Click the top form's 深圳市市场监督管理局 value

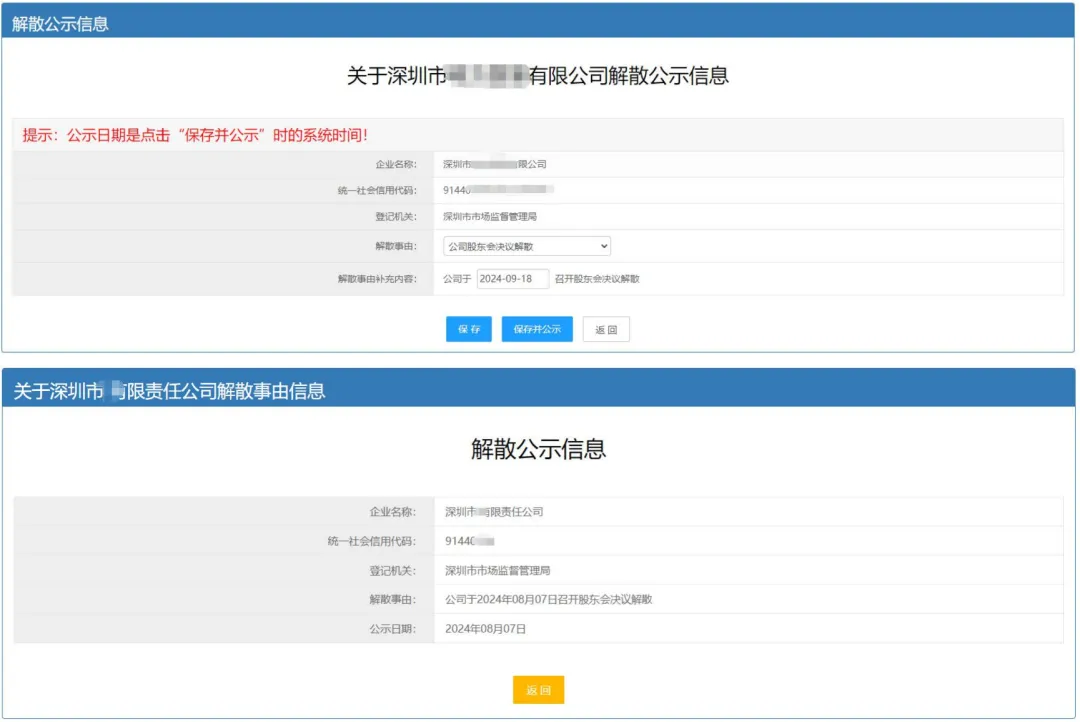(x=490, y=216)
